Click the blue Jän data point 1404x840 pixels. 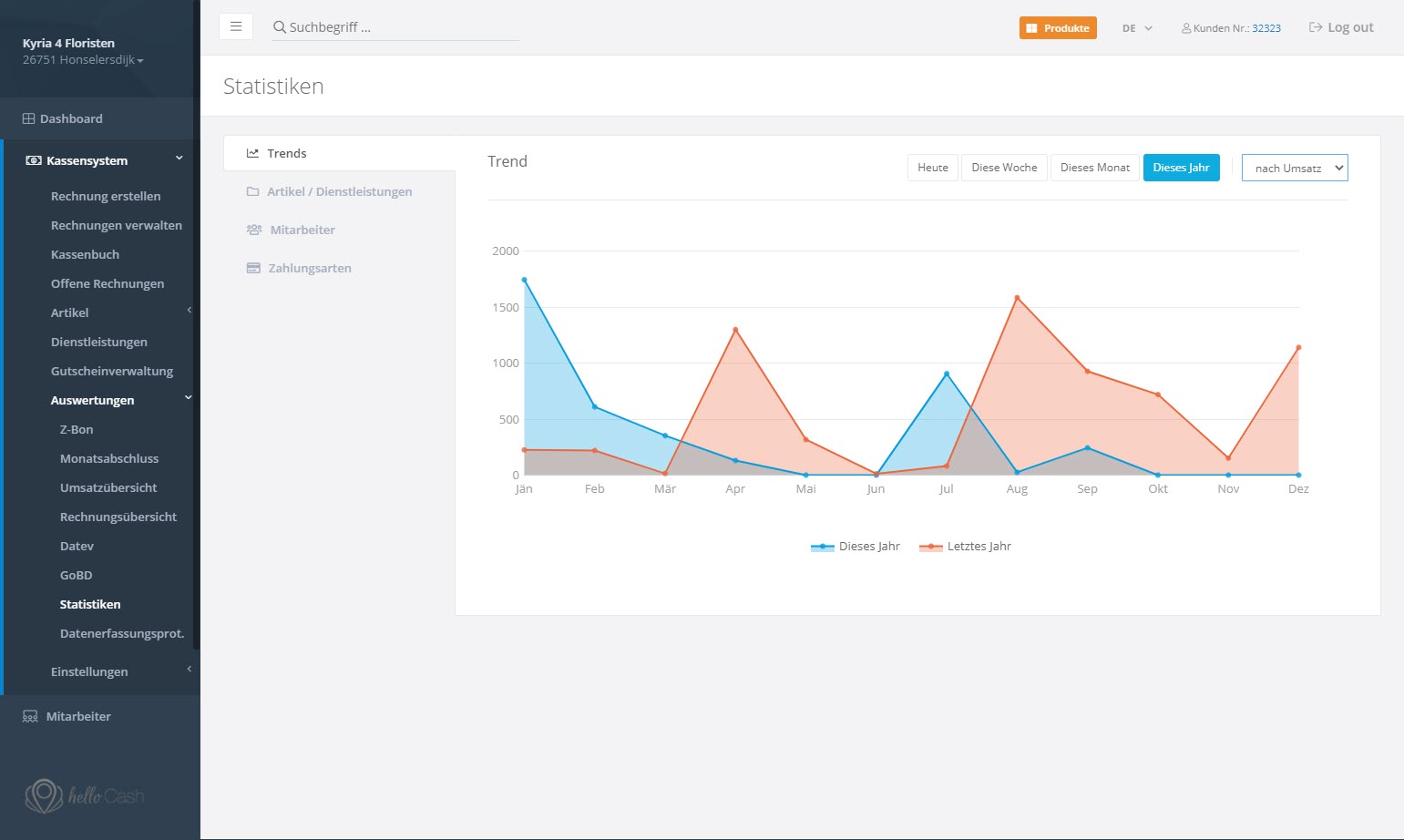(x=524, y=280)
